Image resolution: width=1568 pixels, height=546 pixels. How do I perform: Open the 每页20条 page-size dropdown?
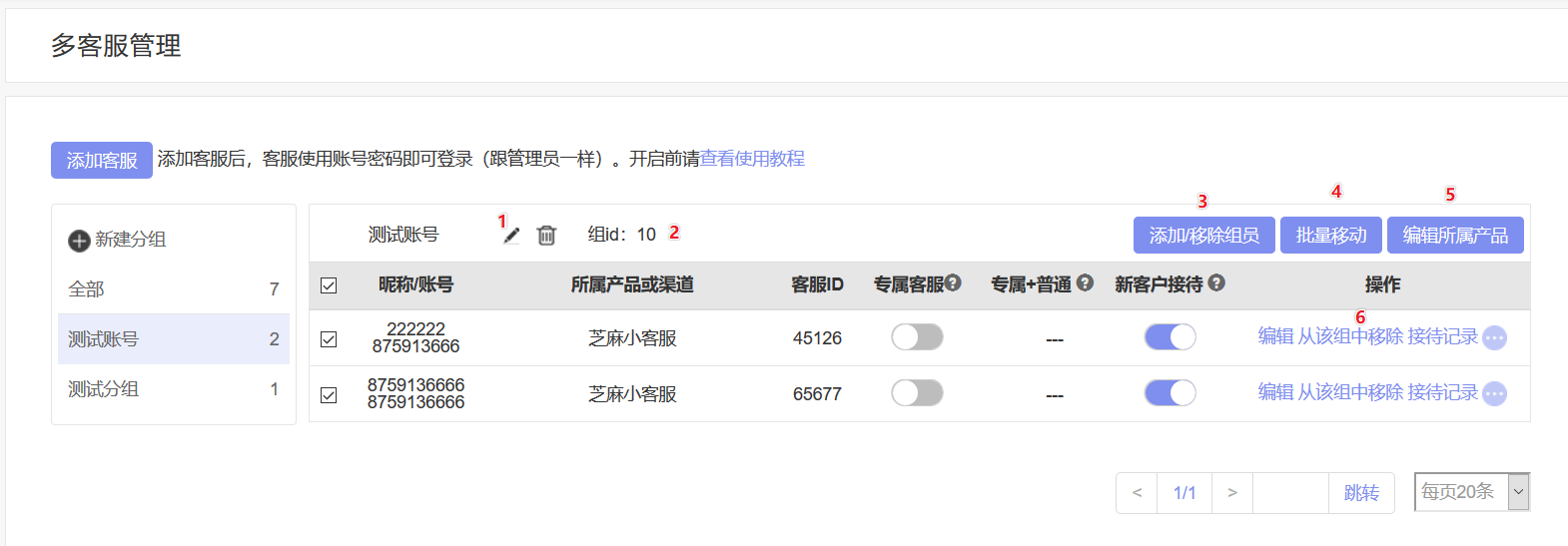pos(1472,491)
